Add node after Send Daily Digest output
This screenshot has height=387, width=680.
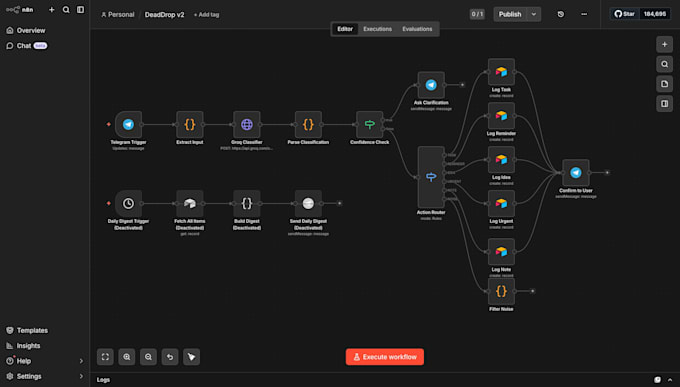(340, 203)
